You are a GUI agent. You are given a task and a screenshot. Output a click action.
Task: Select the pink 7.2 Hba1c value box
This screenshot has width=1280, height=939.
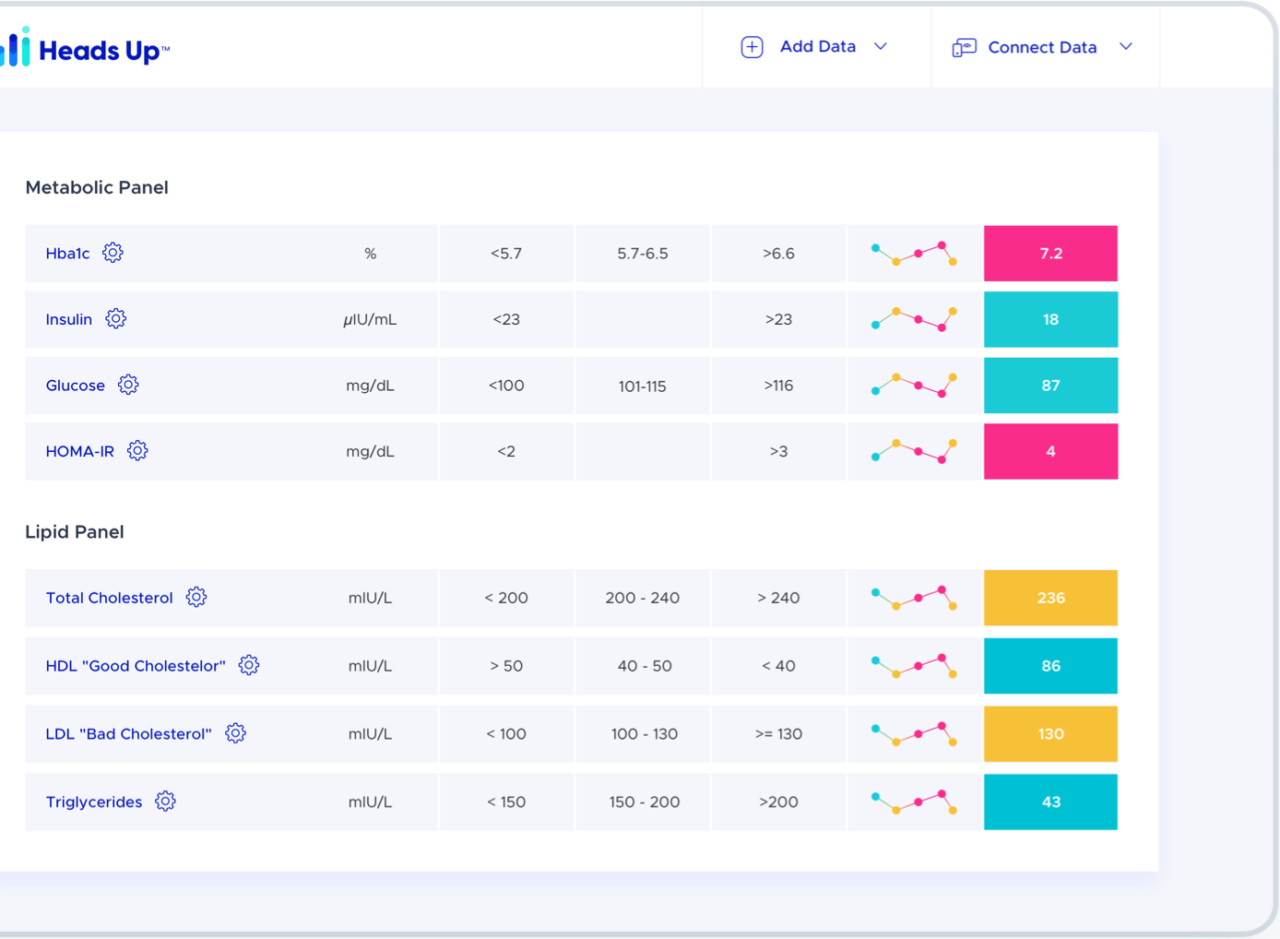click(1051, 253)
